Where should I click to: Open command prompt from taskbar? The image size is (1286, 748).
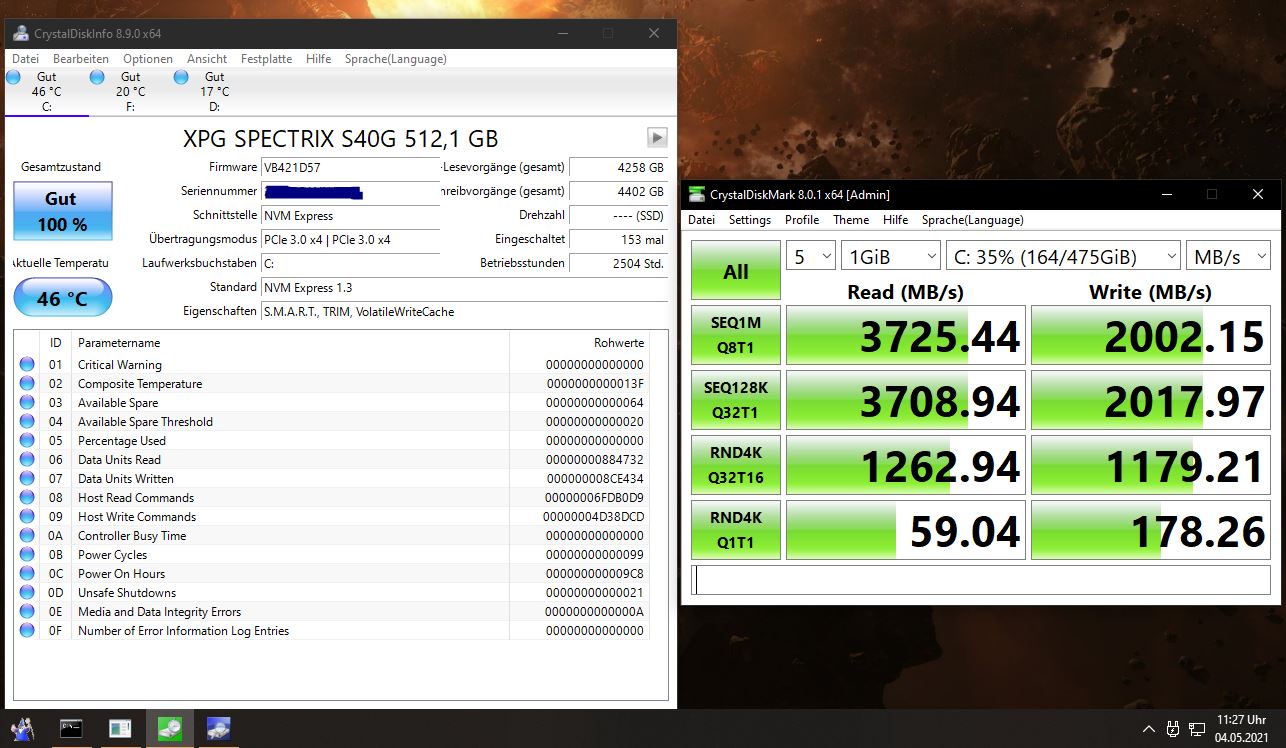coord(71,728)
